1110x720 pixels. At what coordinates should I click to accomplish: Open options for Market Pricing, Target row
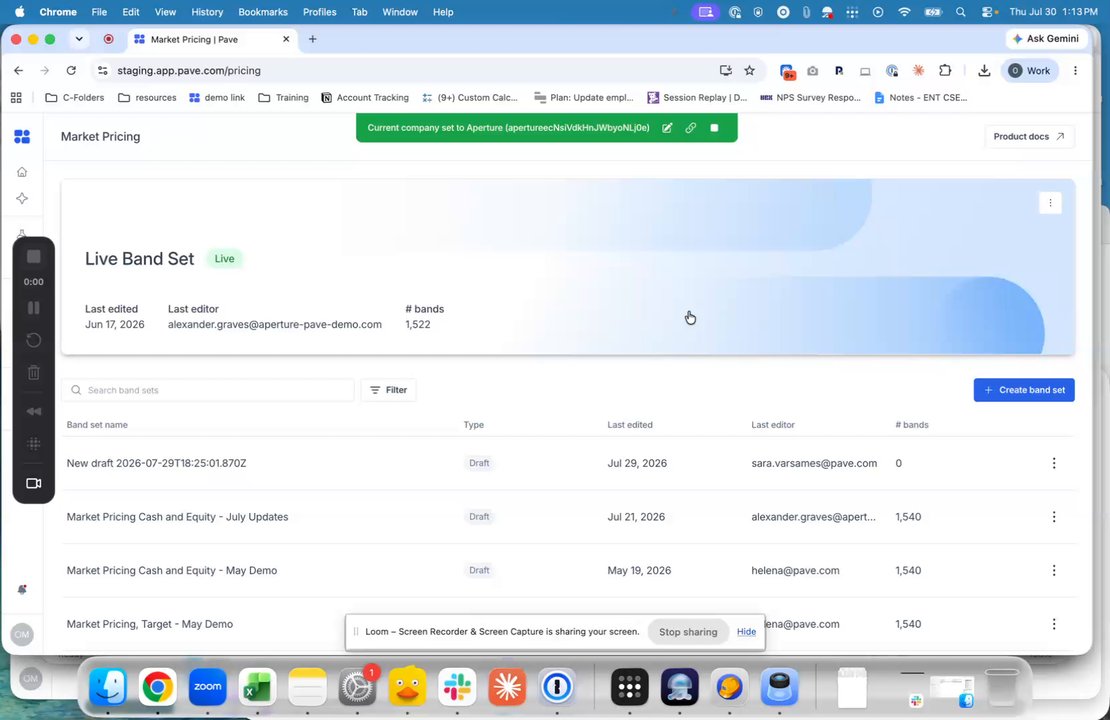pos(1054,624)
